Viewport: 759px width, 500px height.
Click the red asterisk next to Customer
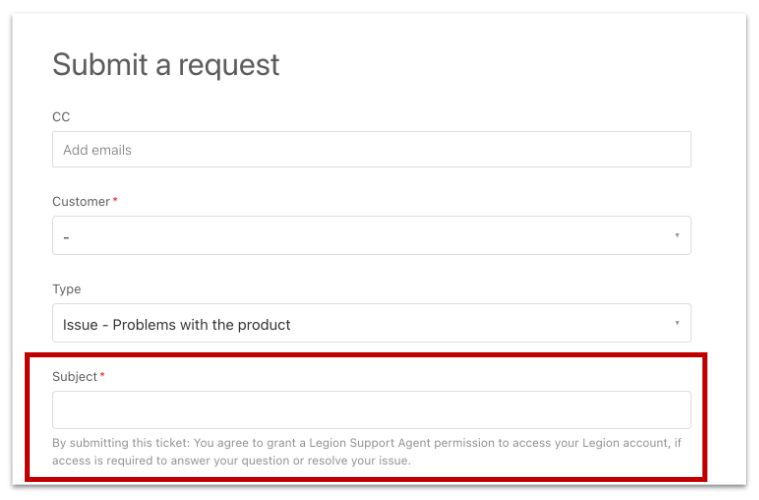click(x=114, y=201)
